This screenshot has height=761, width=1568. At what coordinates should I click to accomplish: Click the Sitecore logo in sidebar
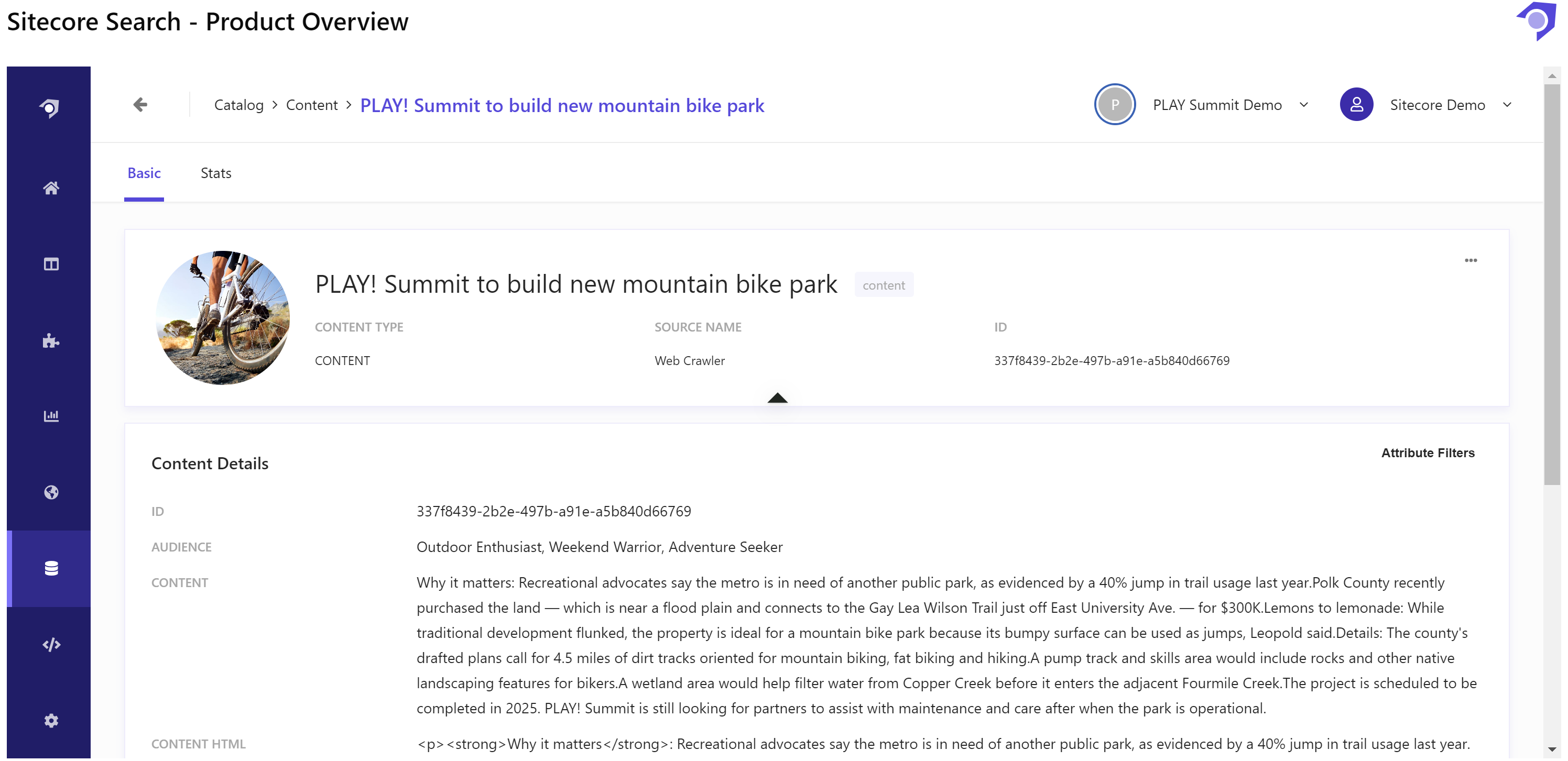tap(50, 108)
